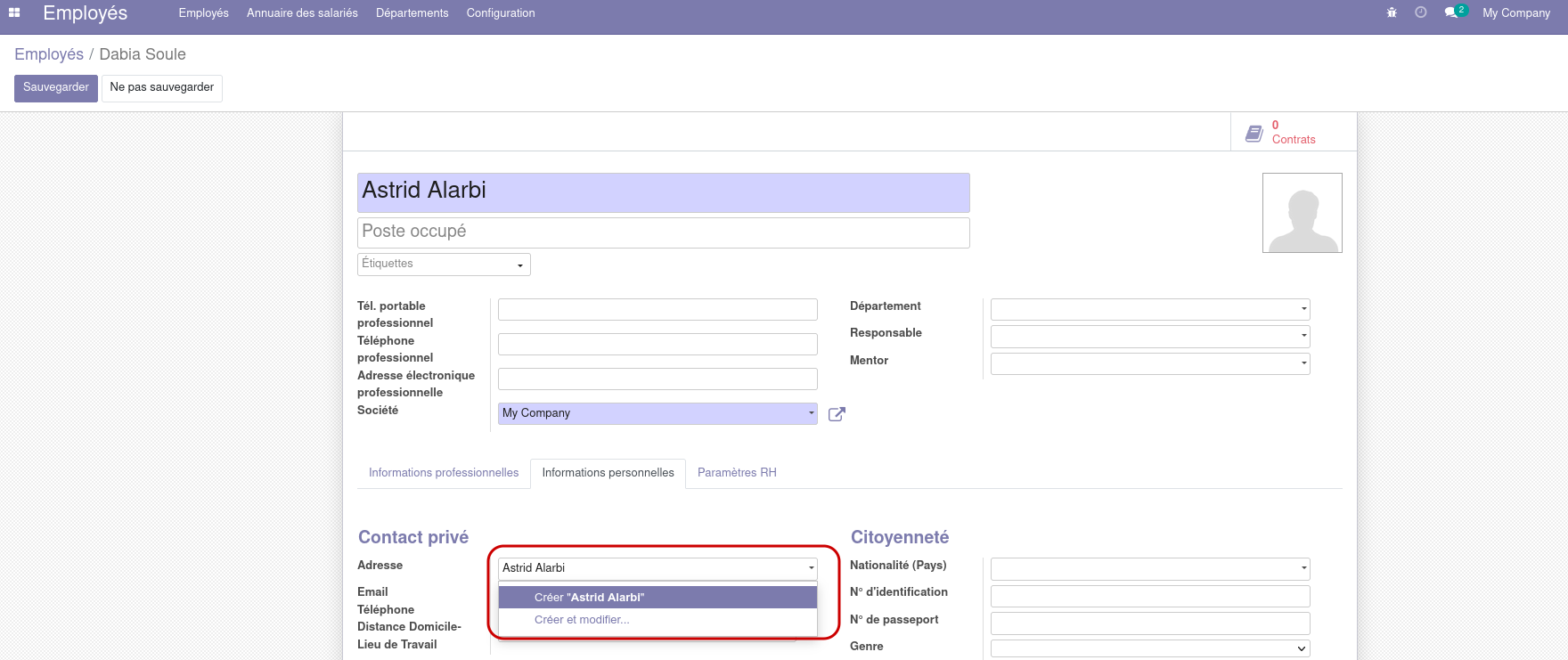Click the Contact privé heading
The width and height of the screenshot is (1568, 660).
click(413, 537)
